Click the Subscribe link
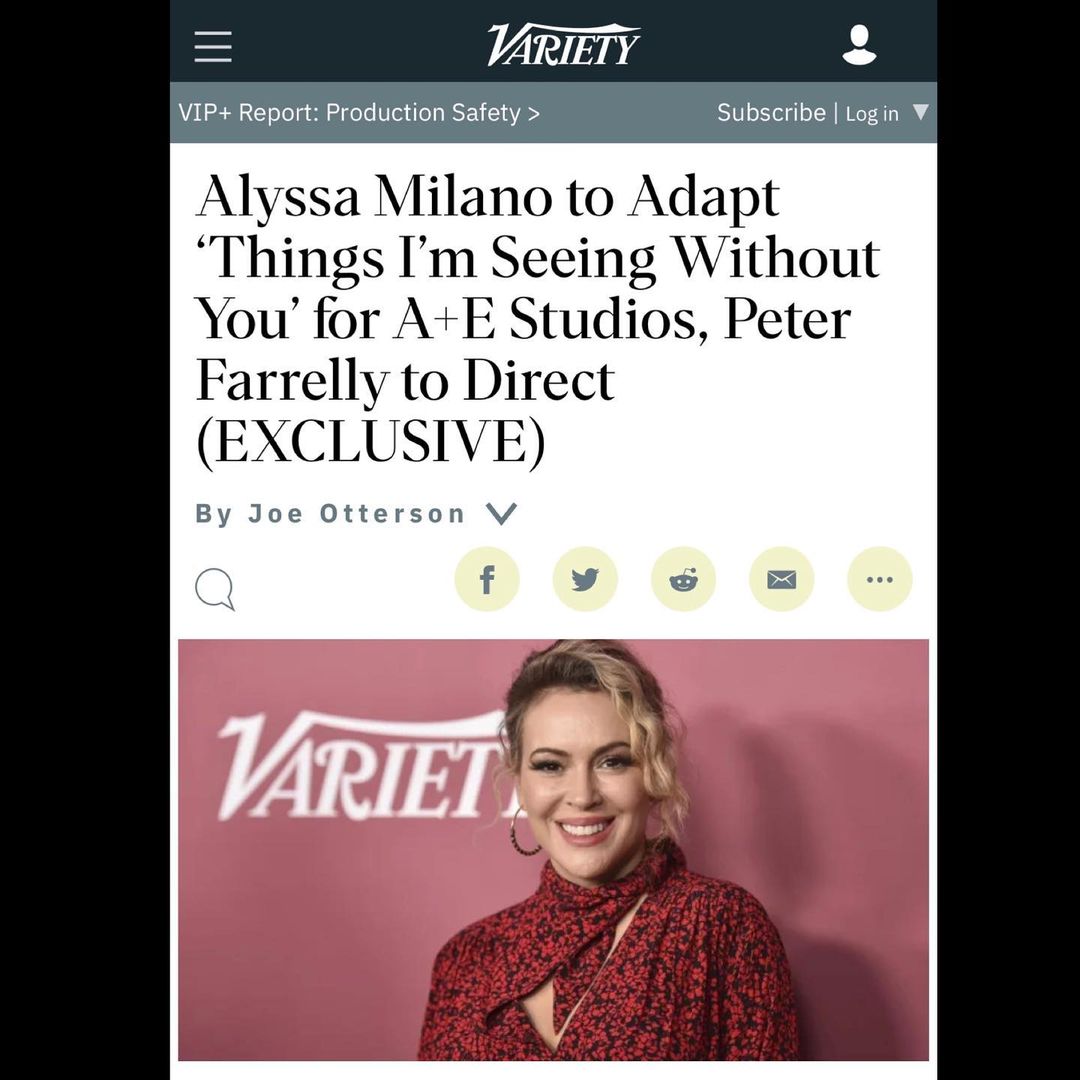1080x1080 pixels. pyautogui.click(x=771, y=113)
